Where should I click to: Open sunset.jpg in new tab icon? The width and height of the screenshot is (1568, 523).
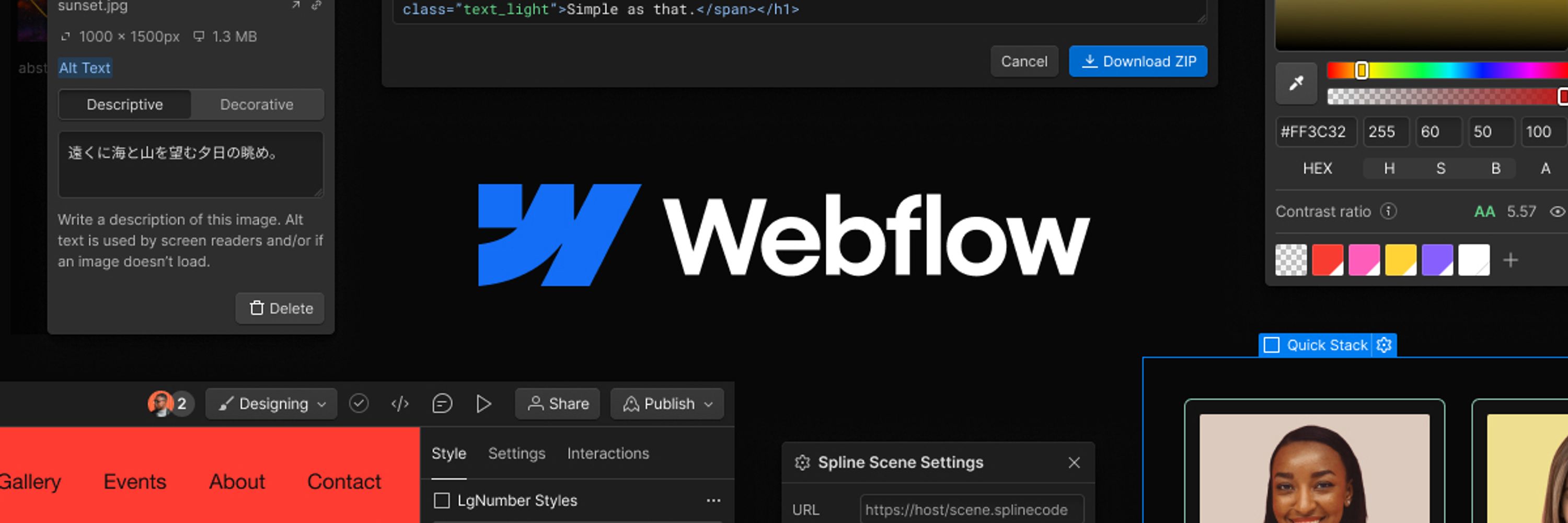click(x=296, y=5)
